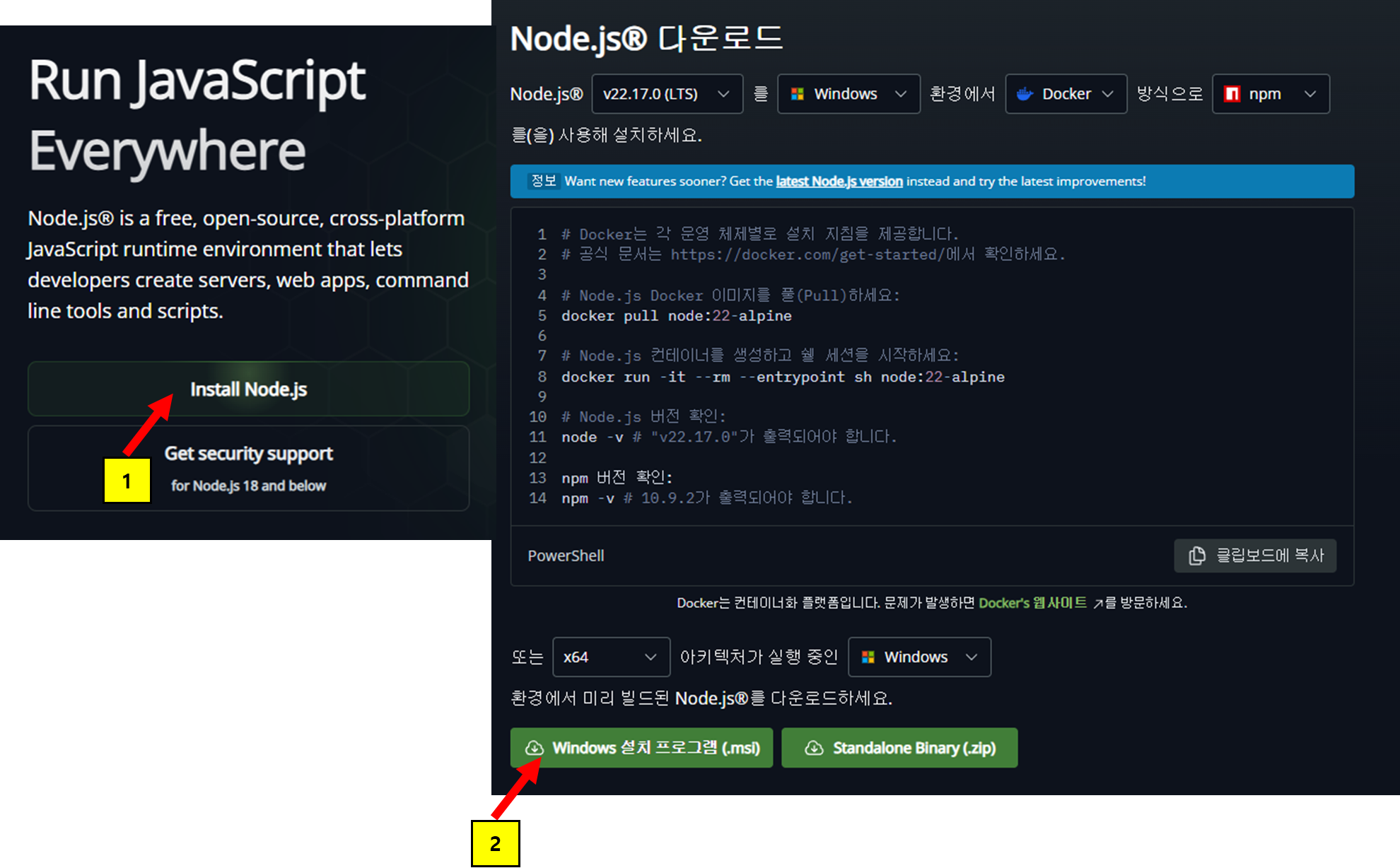Open the v22.17.0 (LTS) version dropdown
The width and height of the screenshot is (1400, 868).
(x=667, y=94)
